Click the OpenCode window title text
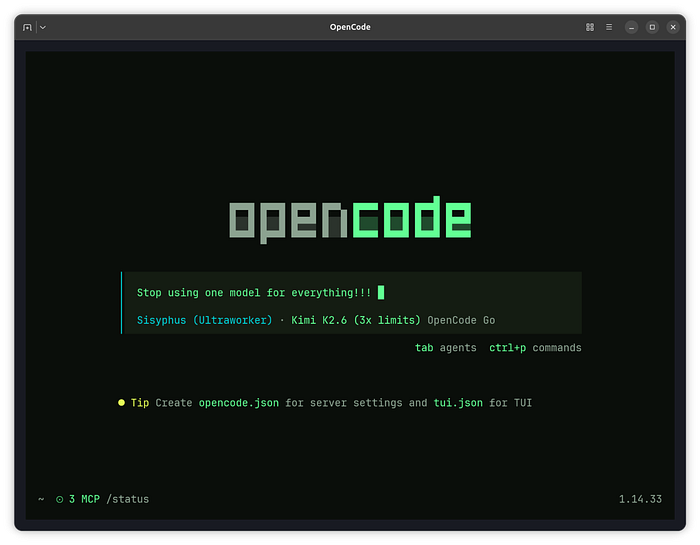Screen dimensions: 700x545 click(350, 27)
